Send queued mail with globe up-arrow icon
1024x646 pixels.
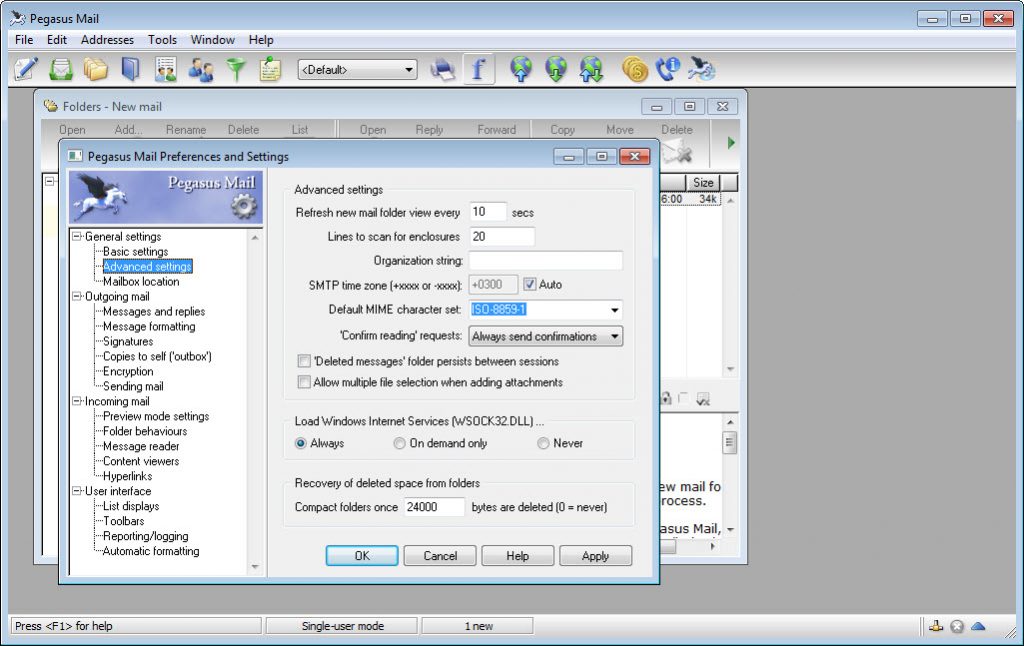[521, 69]
